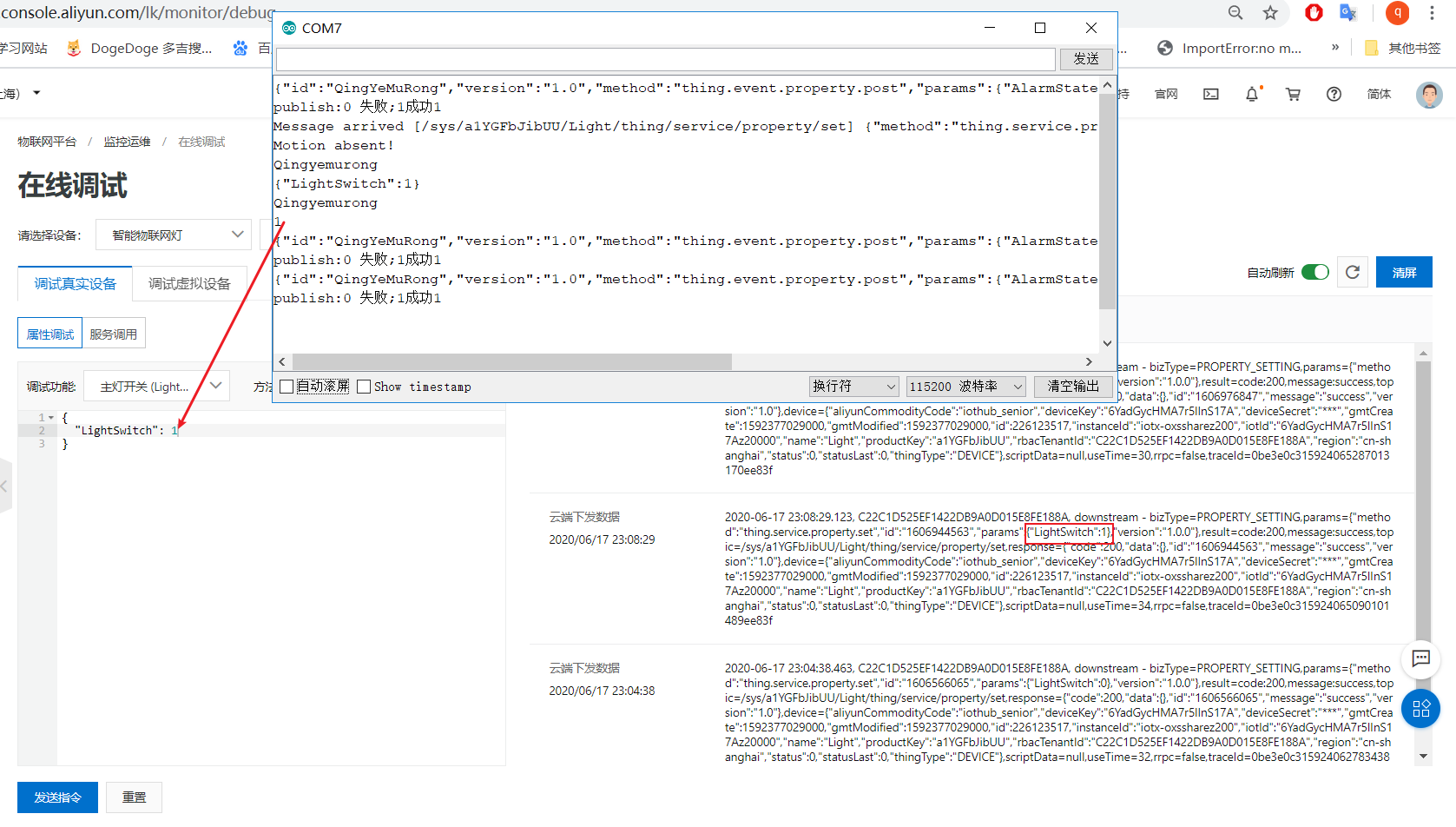Open the blue grid floating shortcut button
The height and width of the screenshot is (827, 1456).
(1420, 708)
